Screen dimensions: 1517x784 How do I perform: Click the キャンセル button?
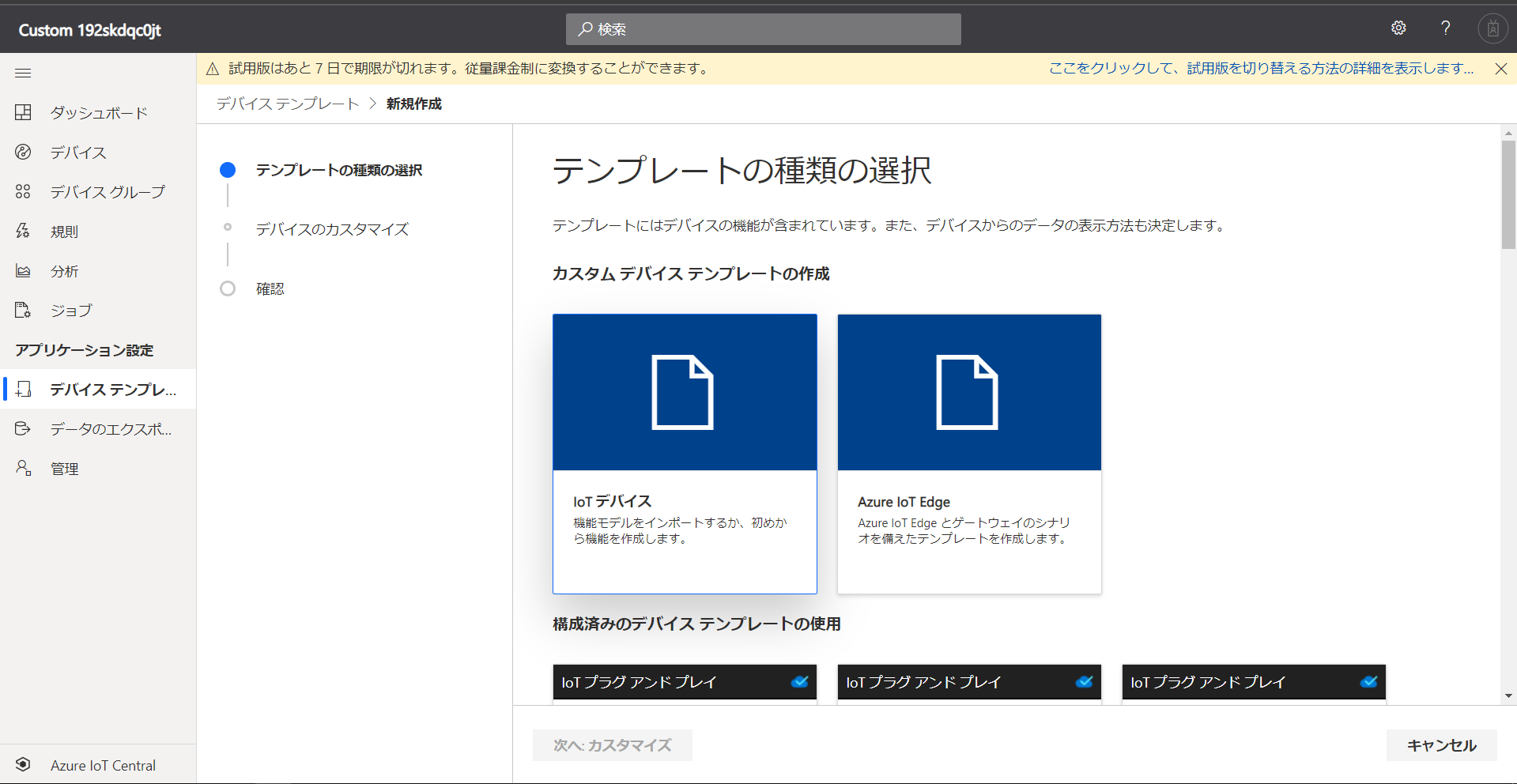click(x=1441, y=745)
